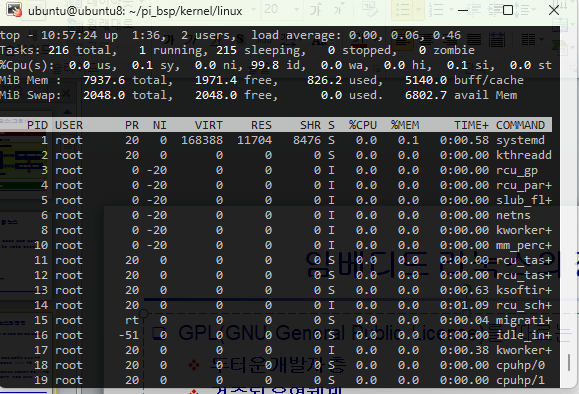The width and height of the screenshot is (579, 394).
Task: Click the terminal app icon in title bar
Action: click(14, 10)
